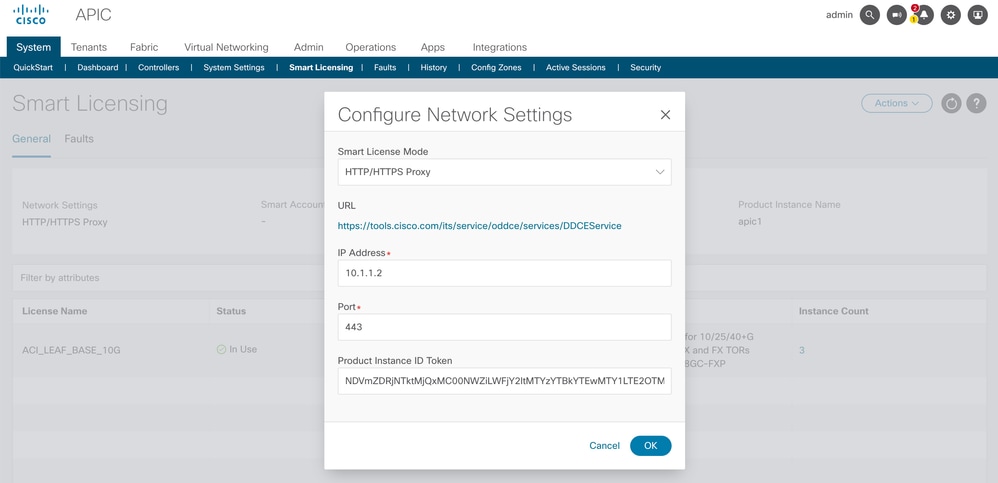Click the In Use status text
Screen dimensions: 998x483
pyautogui.click(x=243, y=349)
